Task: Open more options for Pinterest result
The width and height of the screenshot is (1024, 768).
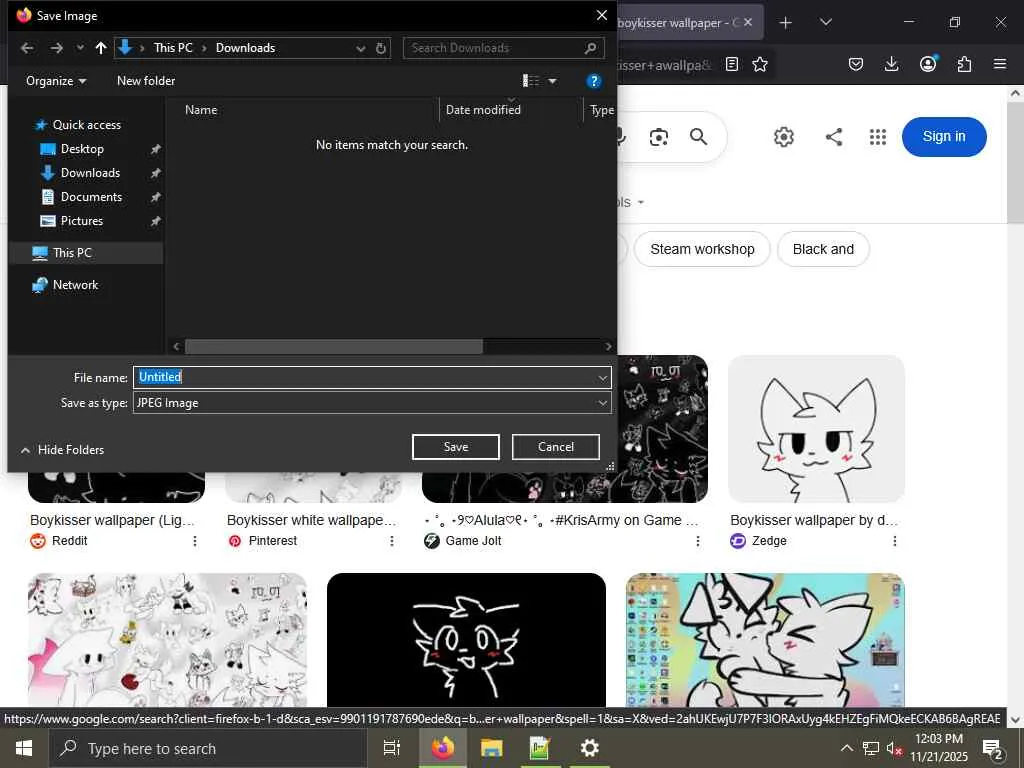Action: 392,541
